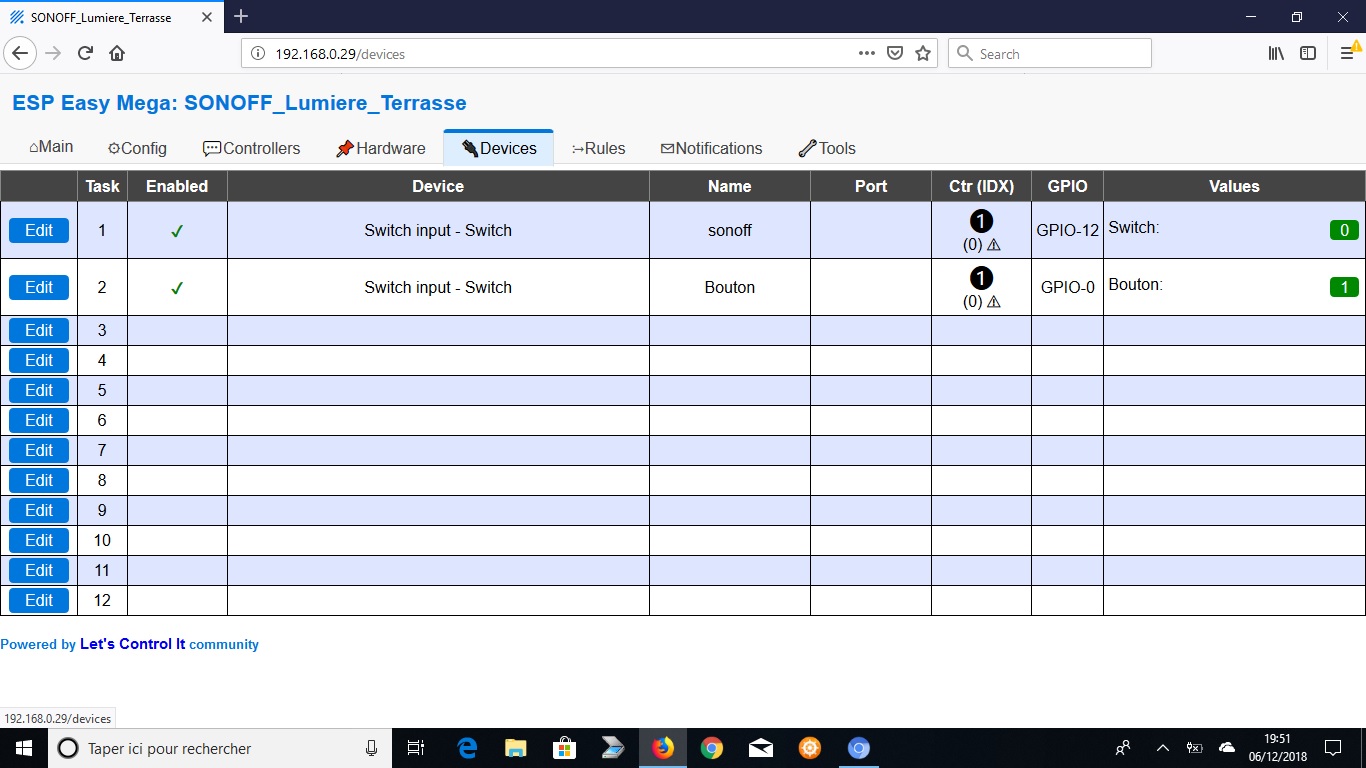Click the Values column header
1366x768 pixels.
(1234, 186)
